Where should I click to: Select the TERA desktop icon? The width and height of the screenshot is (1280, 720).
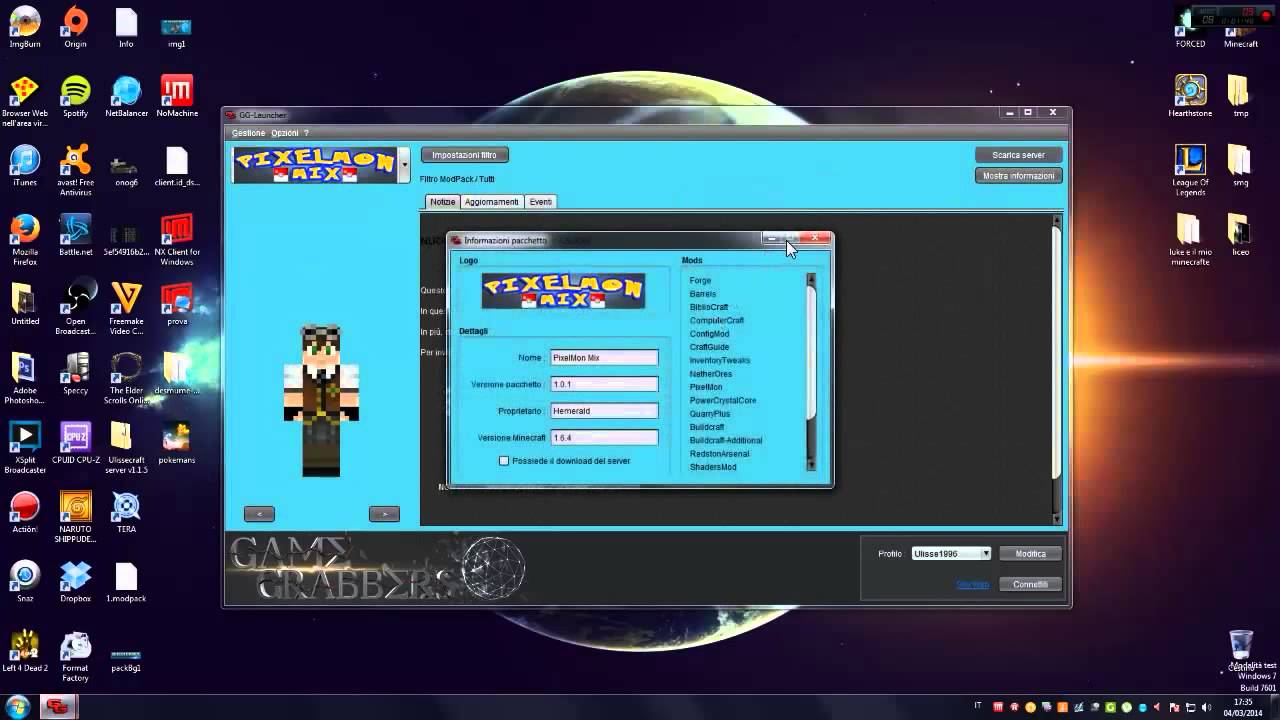[x=126, y=511]
